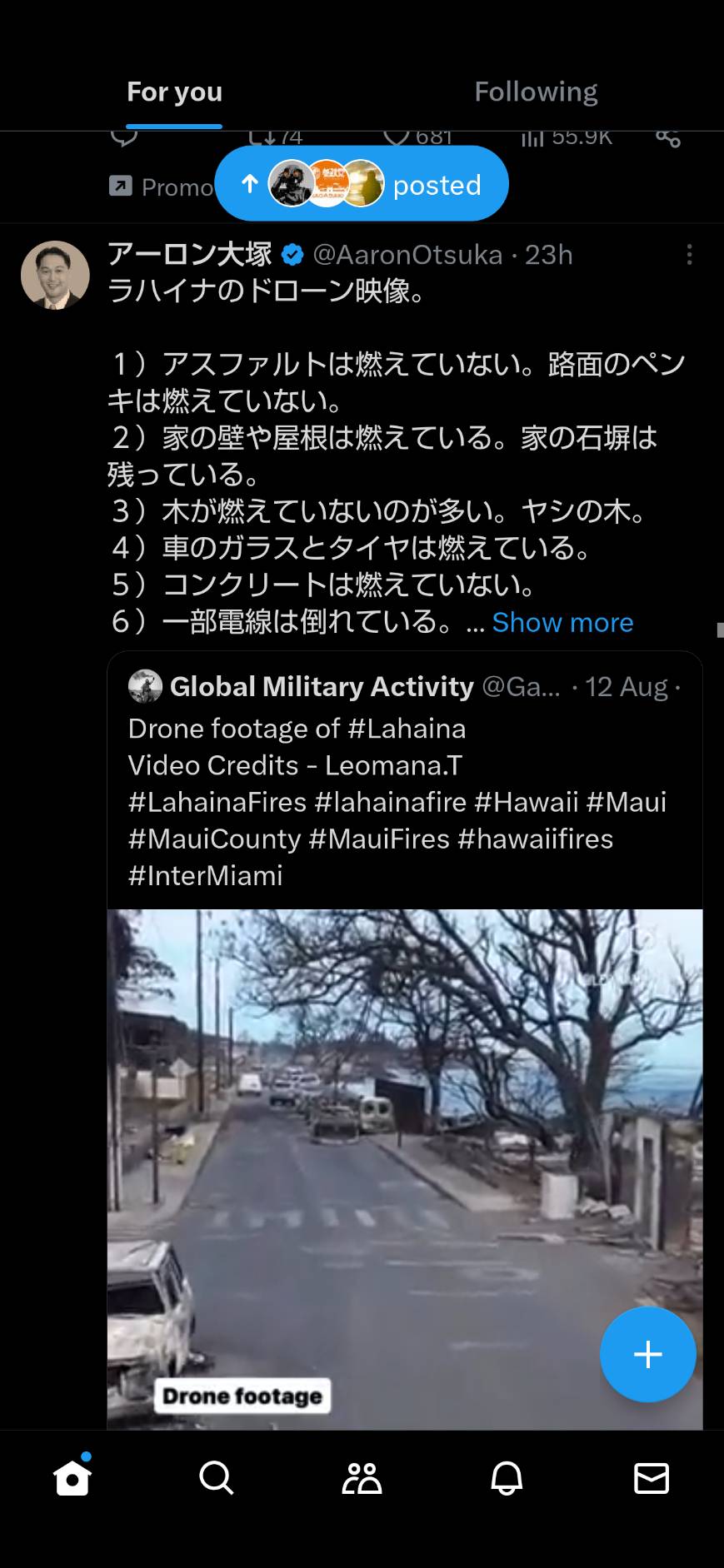This screenshot has height=1568, width=724.
Task: Like the promoted post with 681 likes
Action: tap(418, 137)
